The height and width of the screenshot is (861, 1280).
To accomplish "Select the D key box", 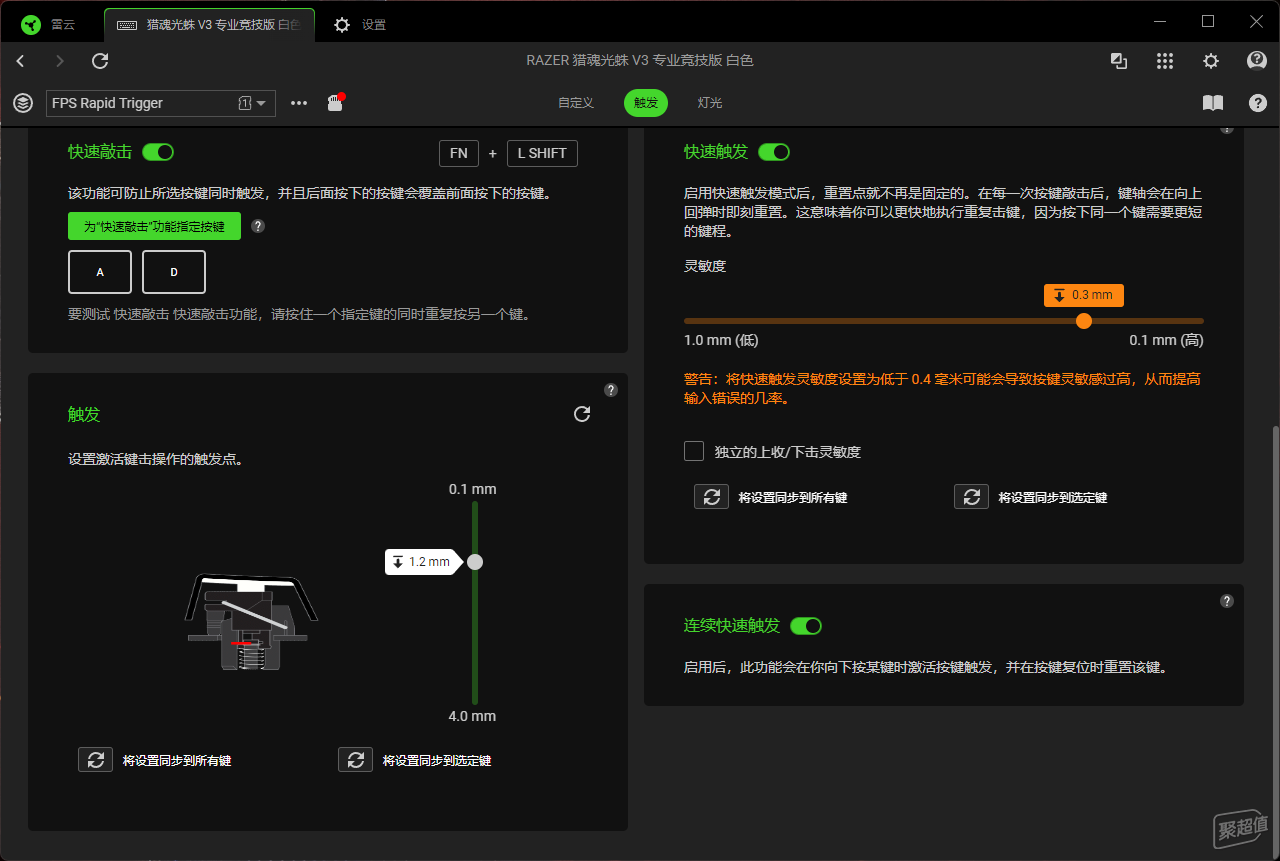I will coord(174,272).
